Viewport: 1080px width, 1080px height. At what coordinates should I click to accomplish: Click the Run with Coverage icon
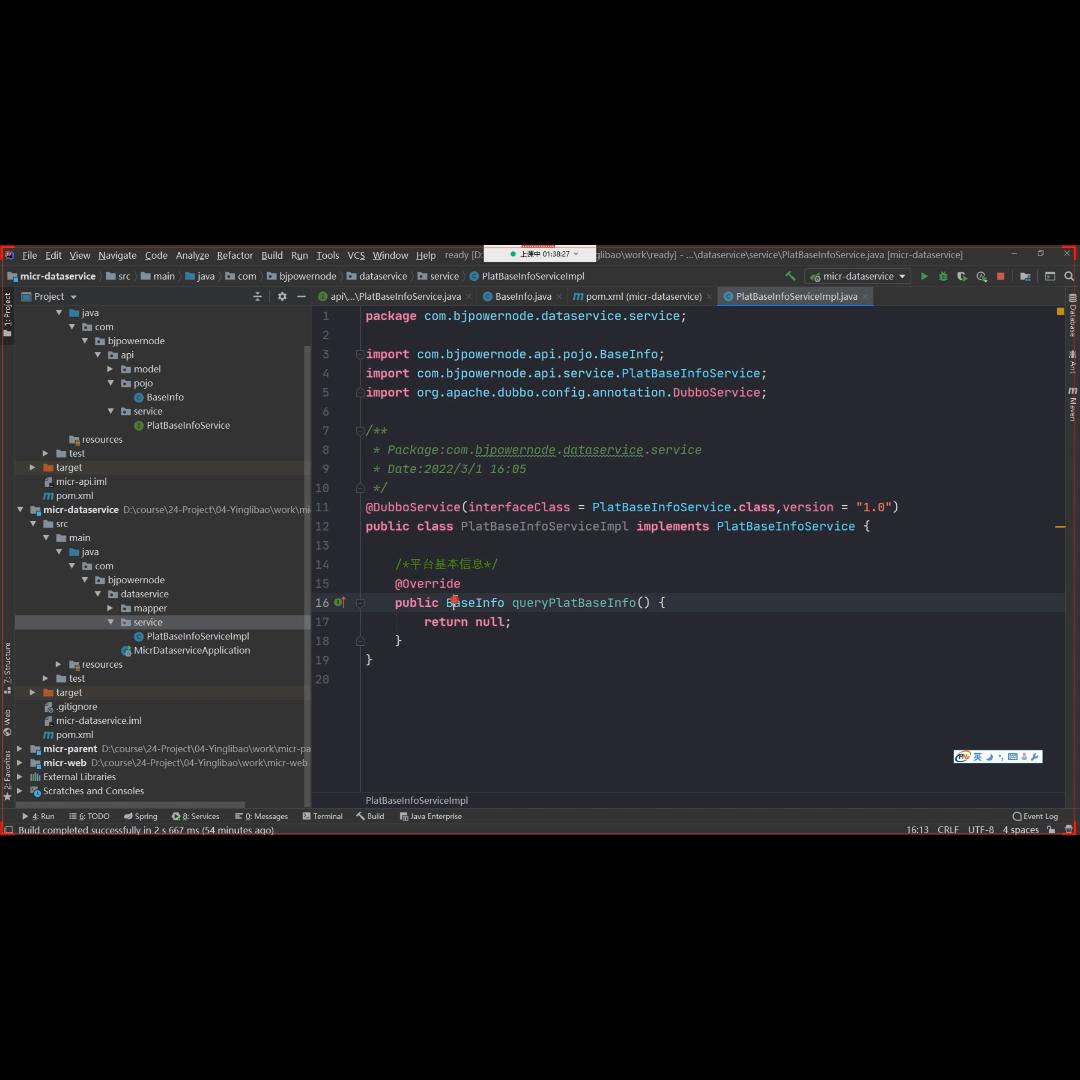(x=962, y=277)
